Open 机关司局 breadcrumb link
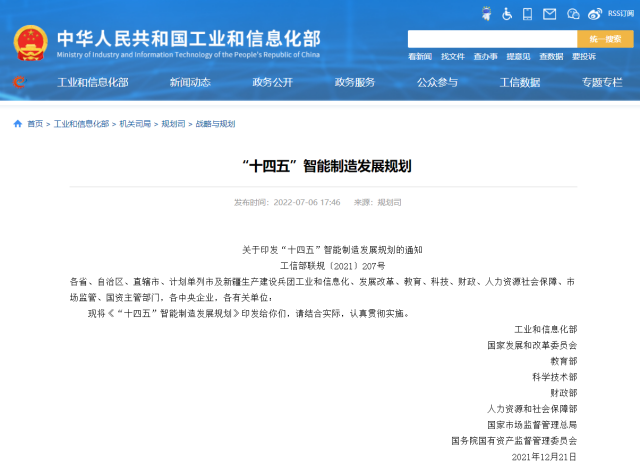Screen dimensions: 640x465 (x=135, y=124)
